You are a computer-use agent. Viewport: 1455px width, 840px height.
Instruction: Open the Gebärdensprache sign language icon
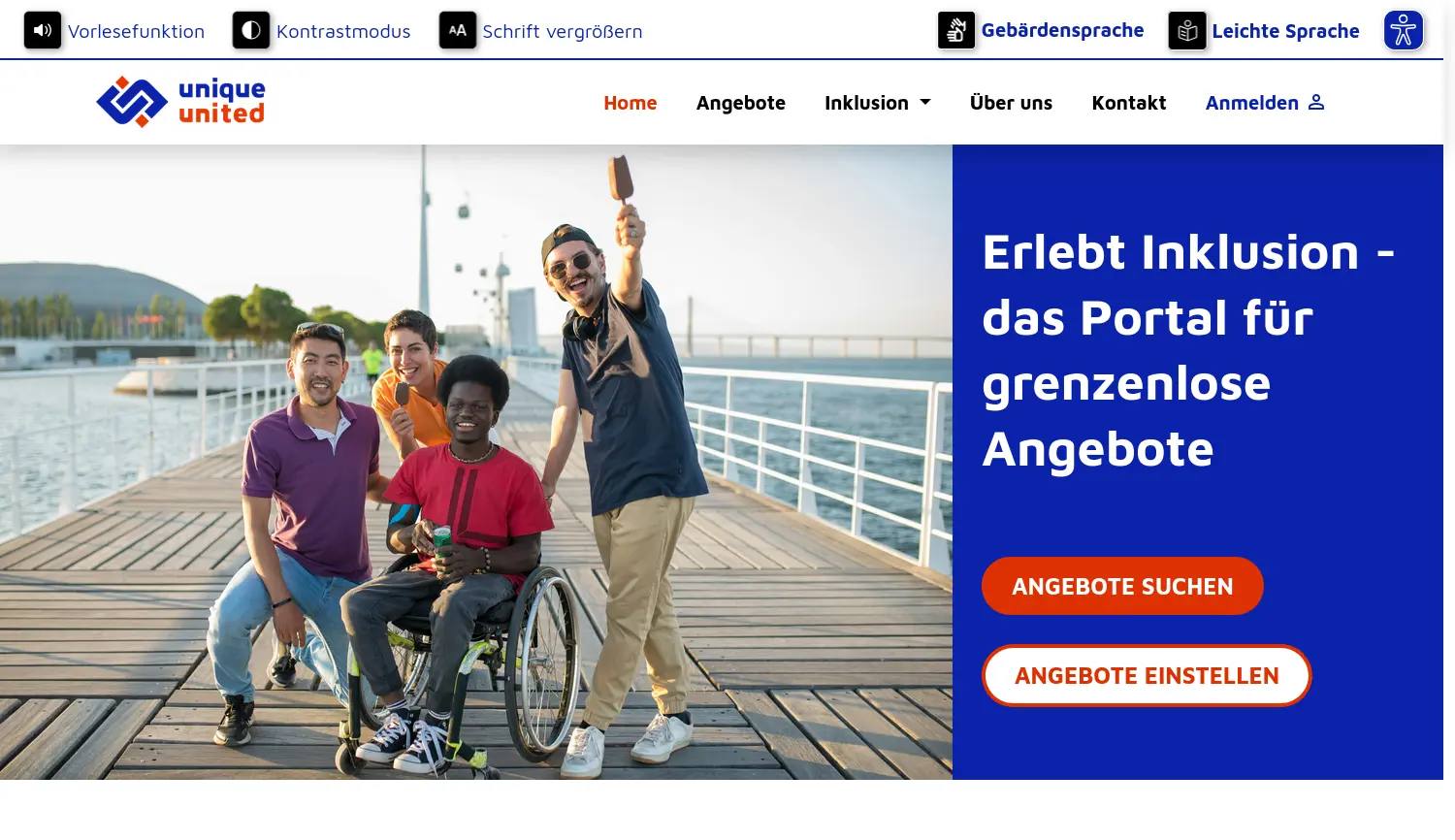(956, 30)
